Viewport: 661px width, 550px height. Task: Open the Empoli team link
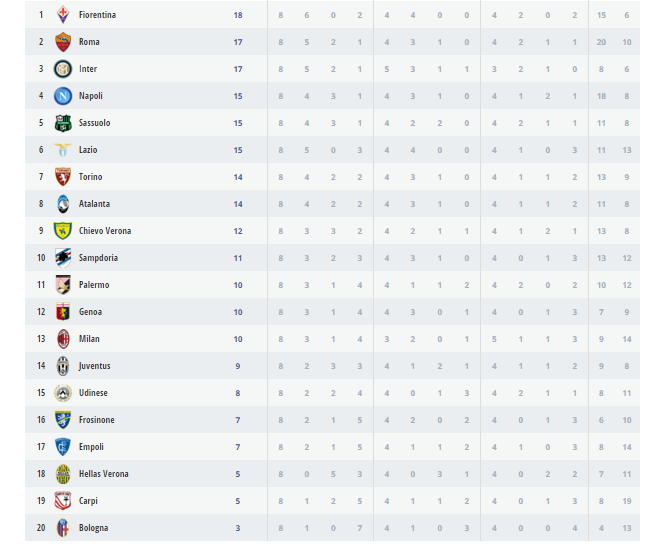coord(91,447)
